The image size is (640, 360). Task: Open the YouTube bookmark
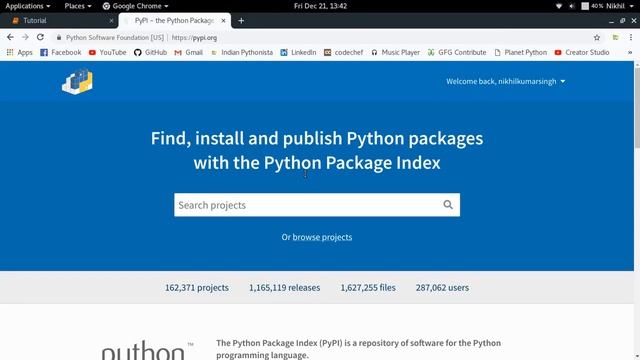tap(108, 52)
